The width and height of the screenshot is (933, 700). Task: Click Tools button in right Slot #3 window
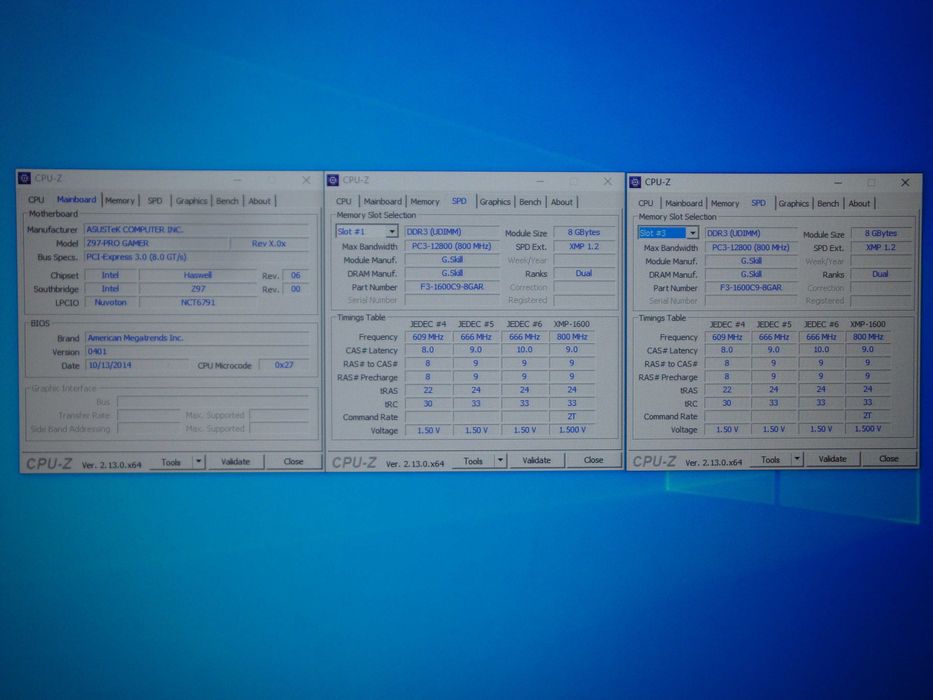point(770,460)
